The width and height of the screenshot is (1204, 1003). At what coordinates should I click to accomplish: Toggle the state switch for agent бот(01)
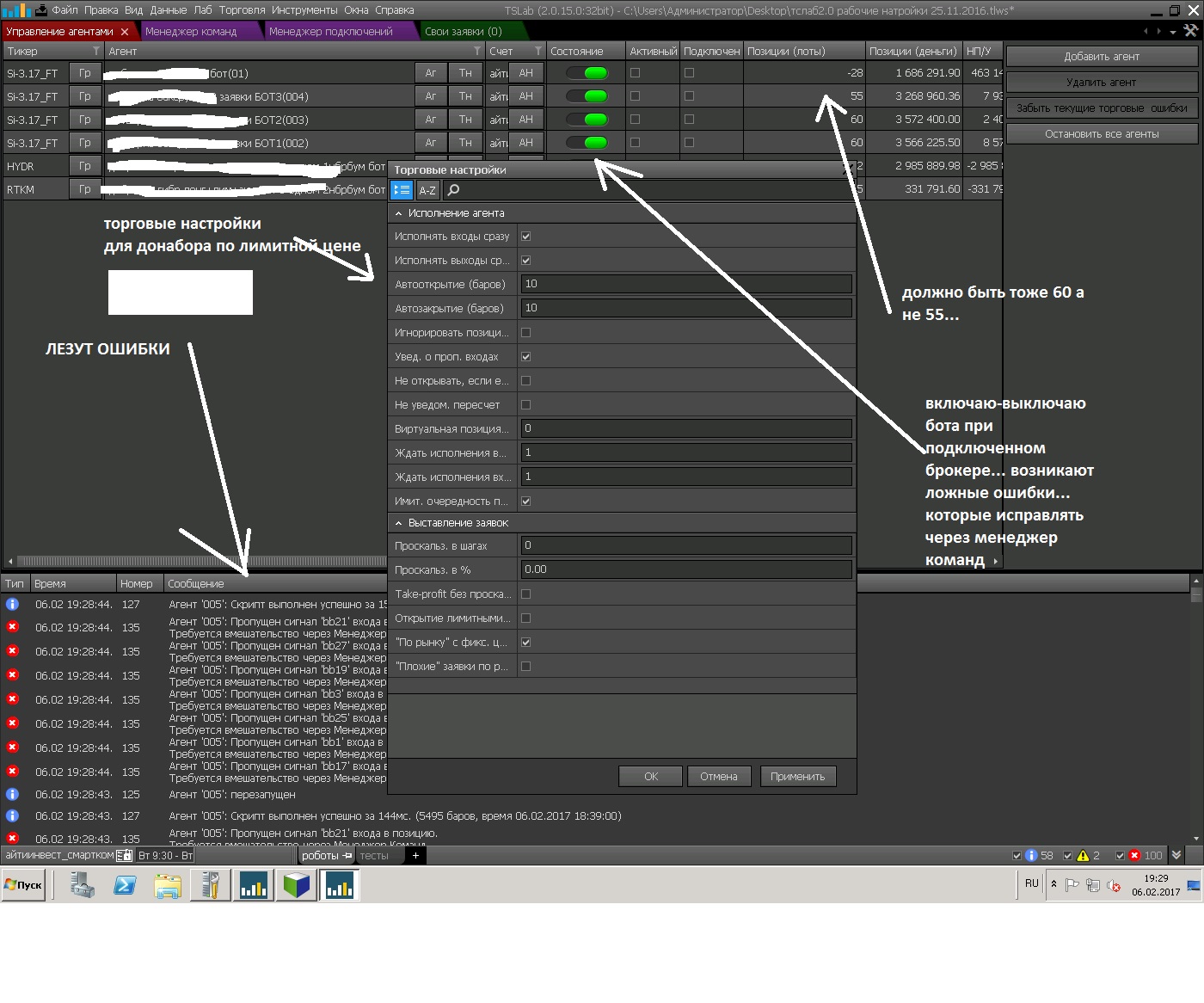(587, 73)
